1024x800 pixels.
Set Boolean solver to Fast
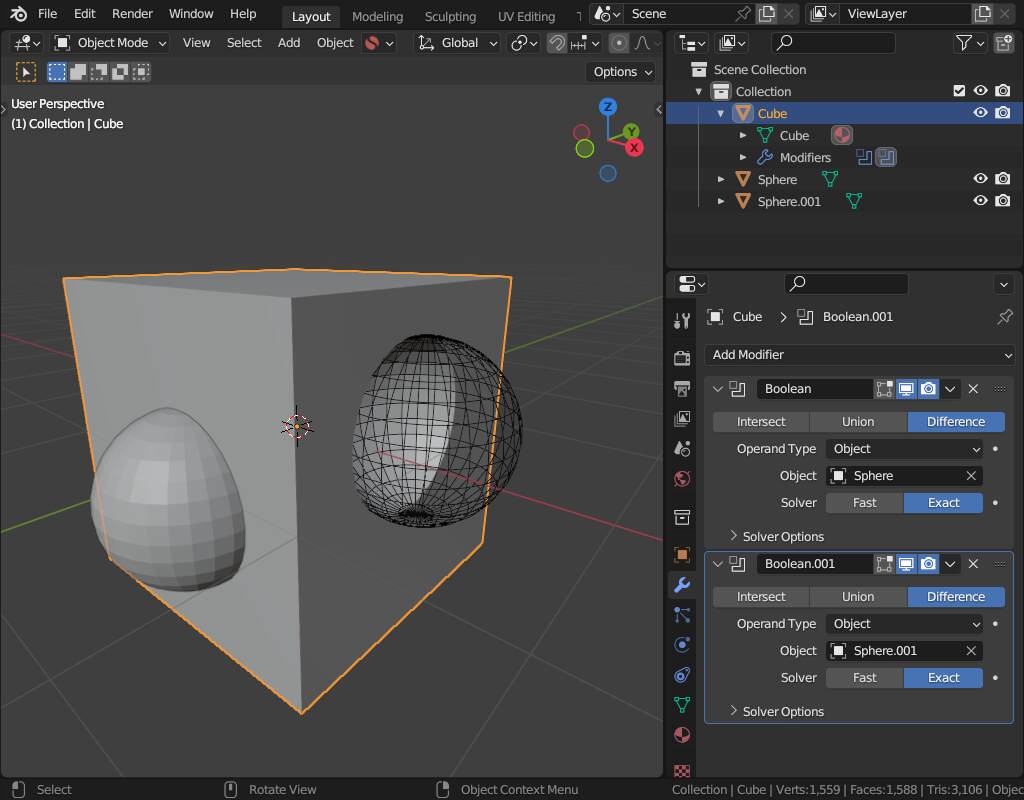point(865,503)
